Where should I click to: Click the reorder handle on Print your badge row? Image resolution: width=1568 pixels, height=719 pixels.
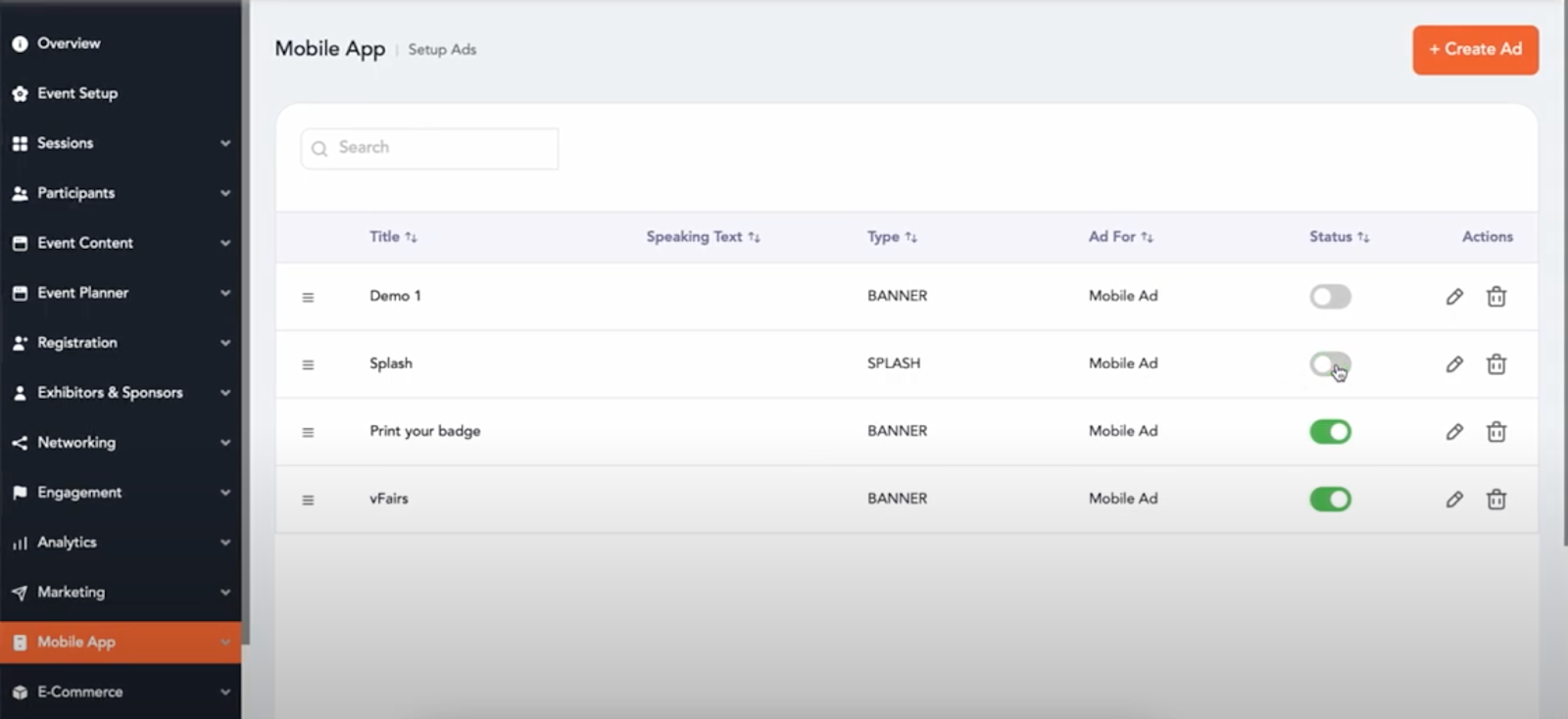[x=308, y=432]
